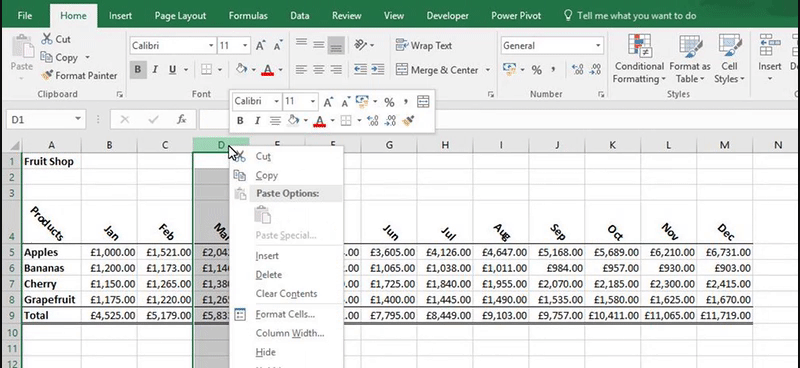Click Select All corner triangle

(13, 145)
